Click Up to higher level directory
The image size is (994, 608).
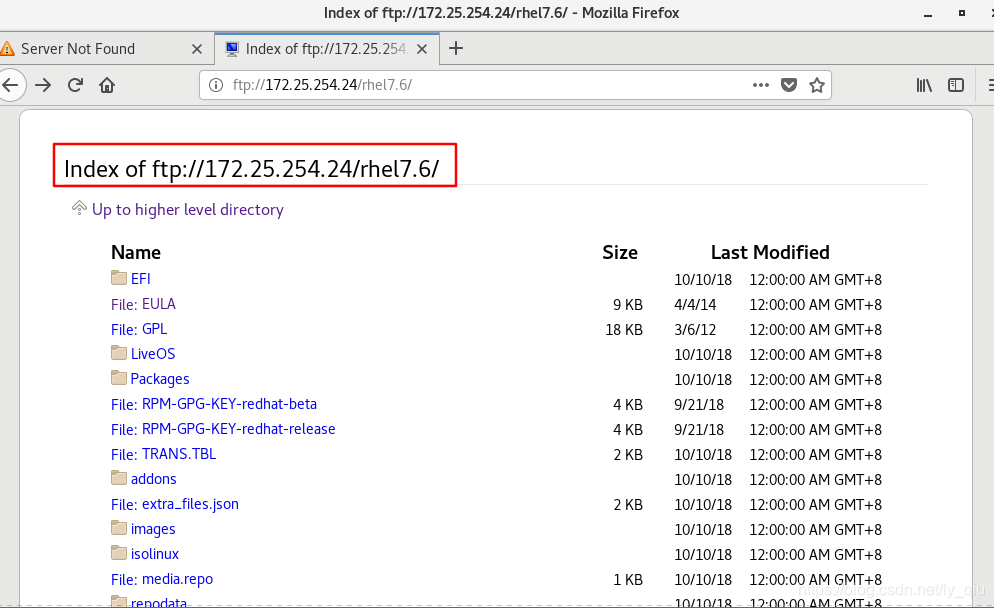point(186,209)
